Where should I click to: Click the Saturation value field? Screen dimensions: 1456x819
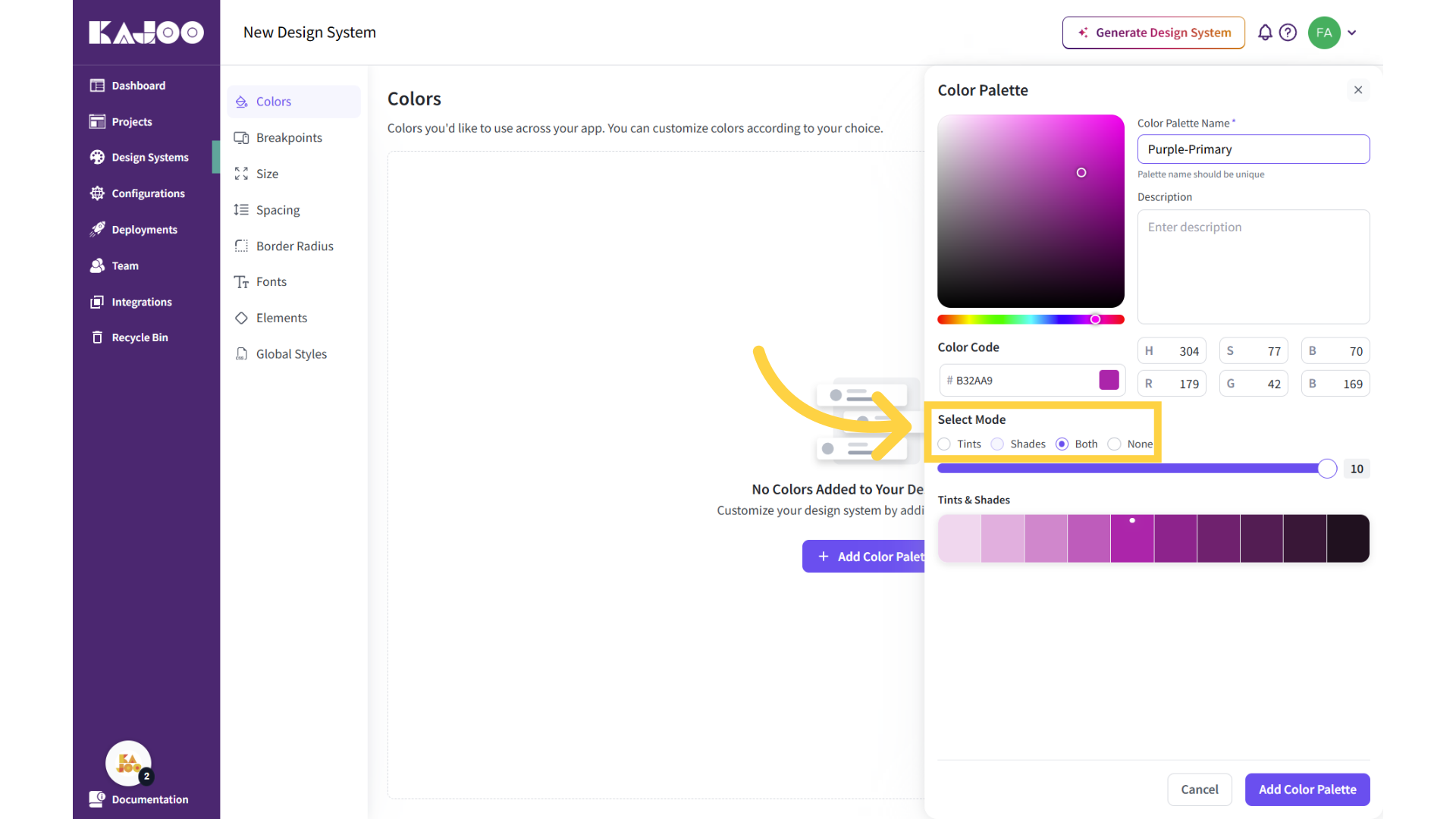(1254, 351)
